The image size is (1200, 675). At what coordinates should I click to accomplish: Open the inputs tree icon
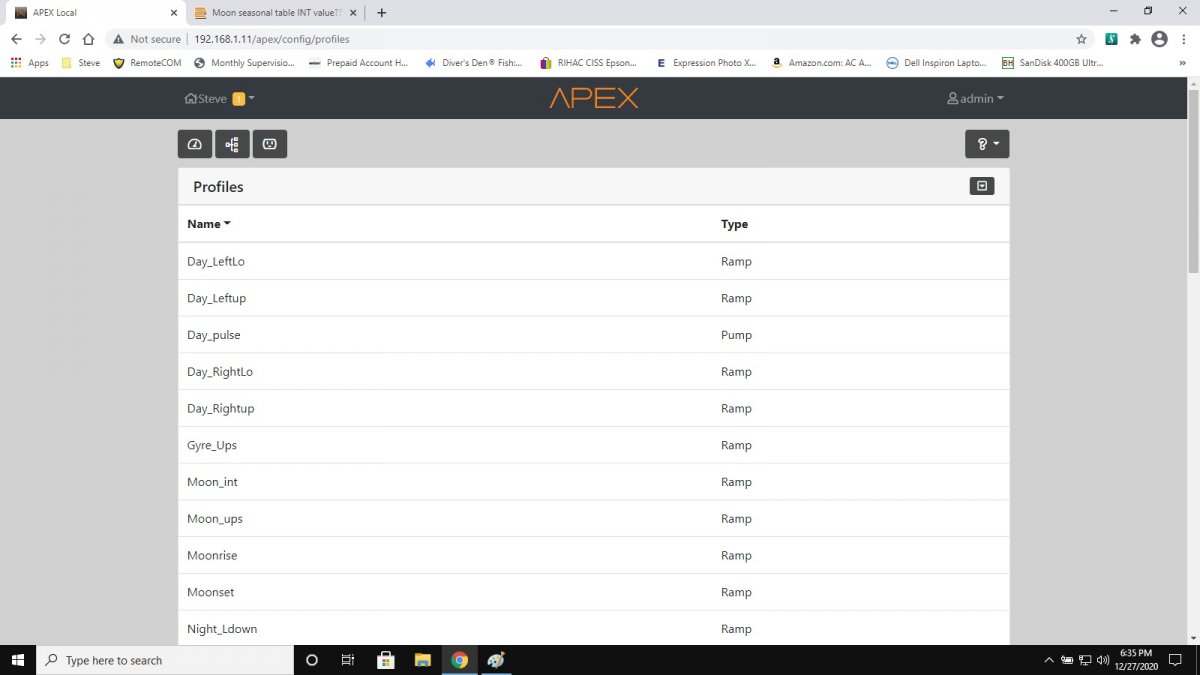(x=232, y=144)
